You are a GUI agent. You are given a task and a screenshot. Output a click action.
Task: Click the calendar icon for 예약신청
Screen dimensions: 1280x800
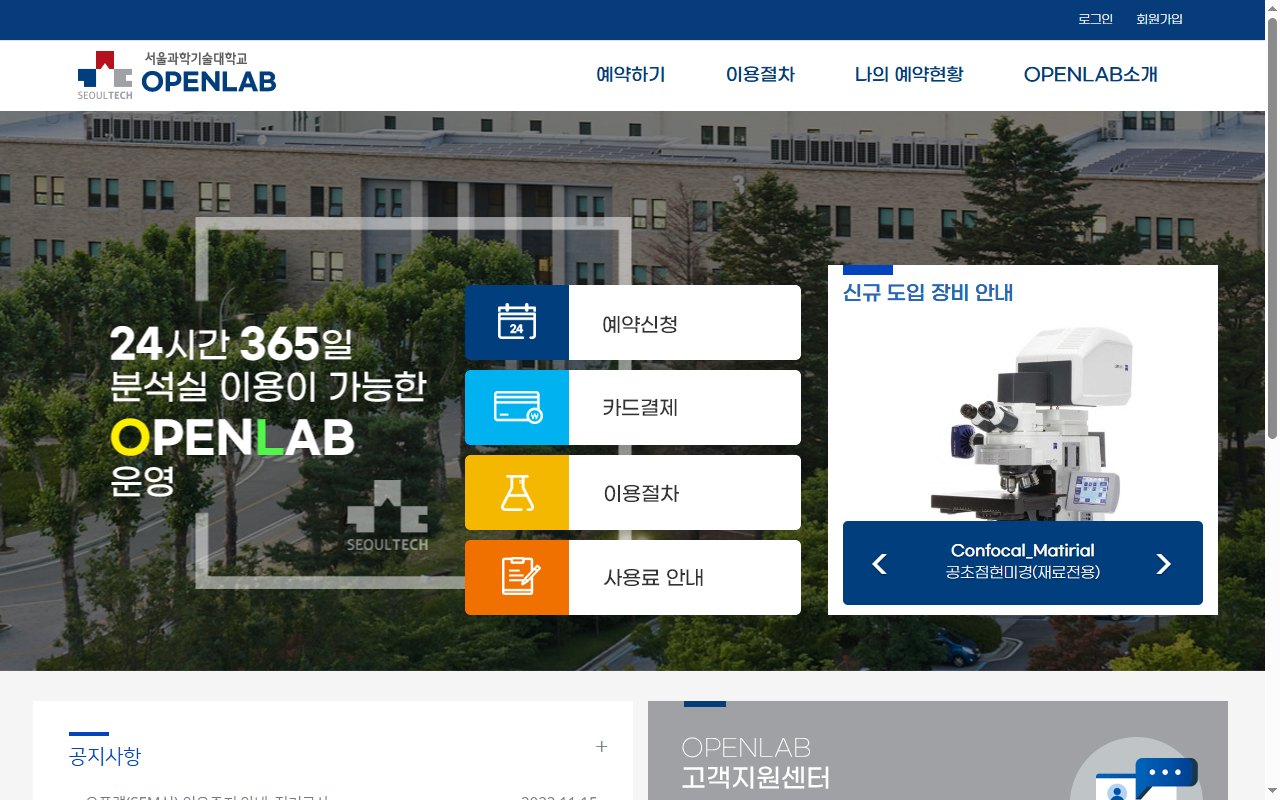tap(517, 322)
